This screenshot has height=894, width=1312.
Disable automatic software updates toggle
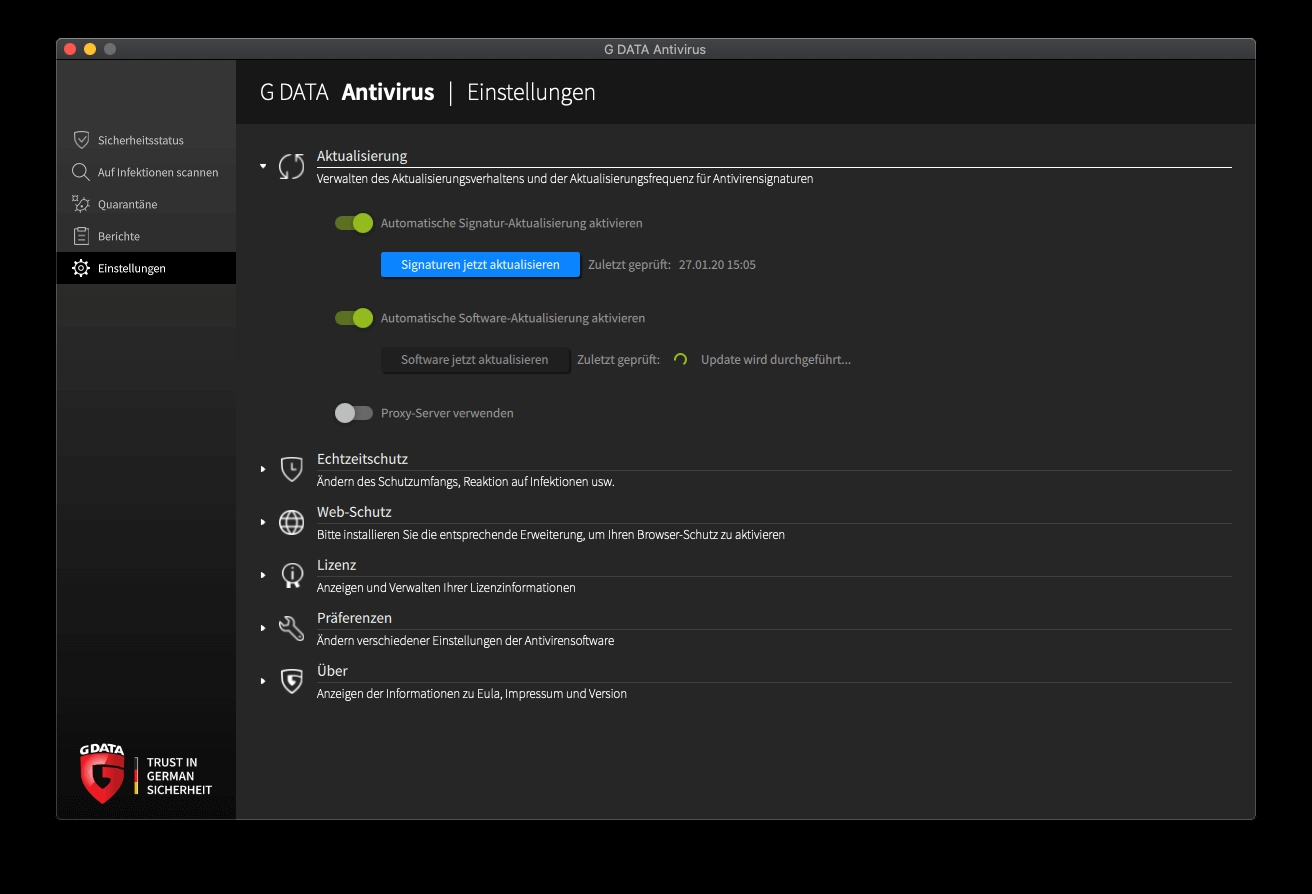[354, 318]
